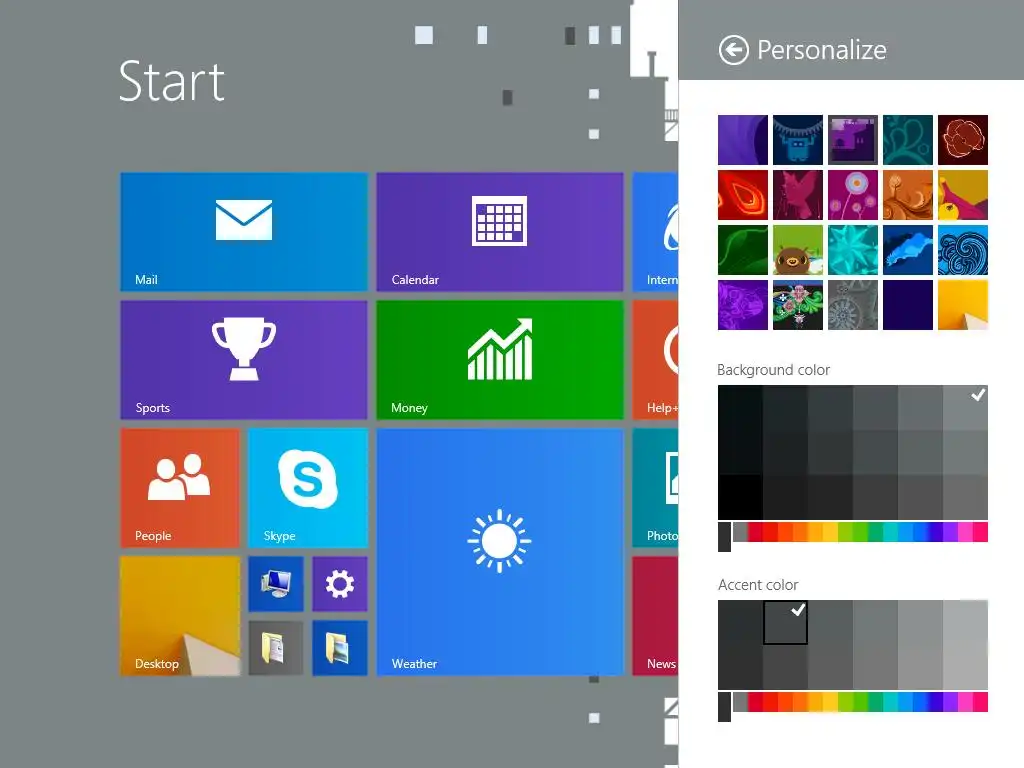Screen dimensions: 1024x768
Task: Open the People tile
Action: [180, 488]
